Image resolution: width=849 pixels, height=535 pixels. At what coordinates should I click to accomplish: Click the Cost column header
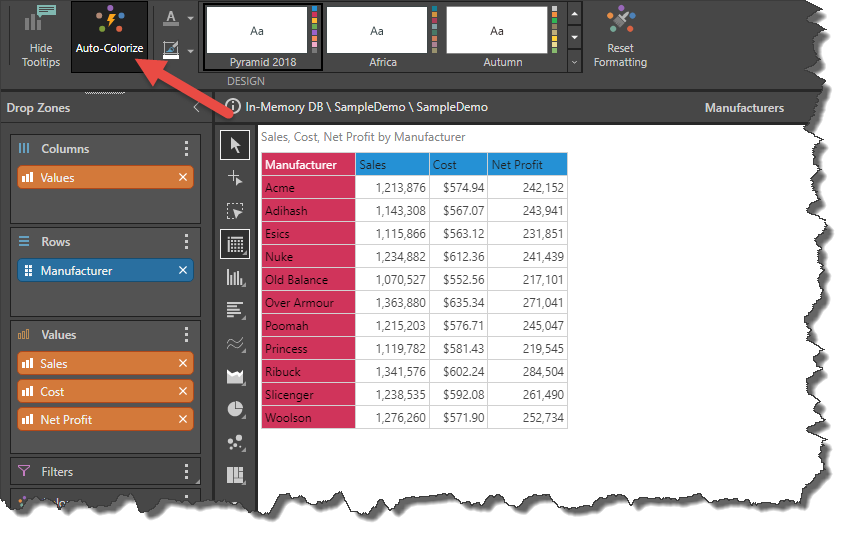[x=459, y=165]
